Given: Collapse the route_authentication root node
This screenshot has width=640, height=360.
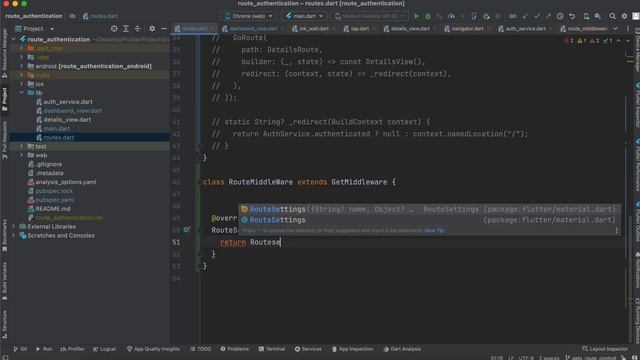Looking at the screenshot, I should [x=13, y=39].
